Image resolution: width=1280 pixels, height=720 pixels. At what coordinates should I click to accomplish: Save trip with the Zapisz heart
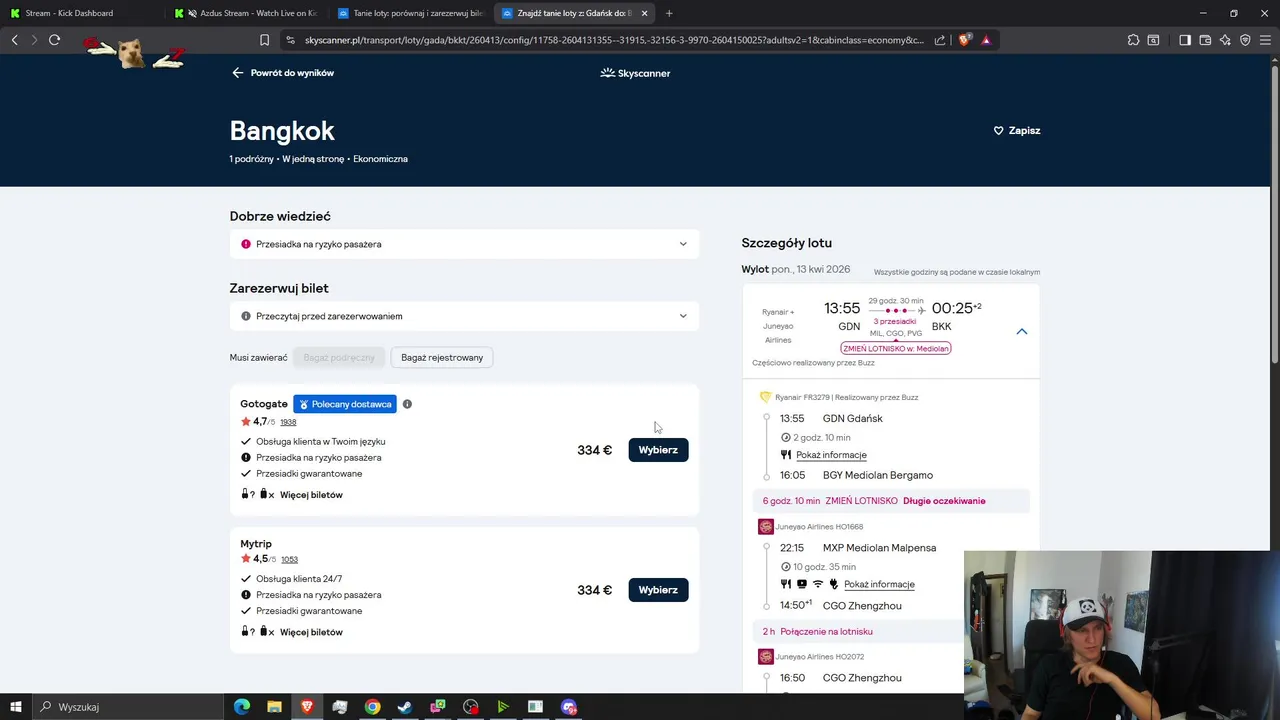pyautogui.click(x=1016, y=131)
